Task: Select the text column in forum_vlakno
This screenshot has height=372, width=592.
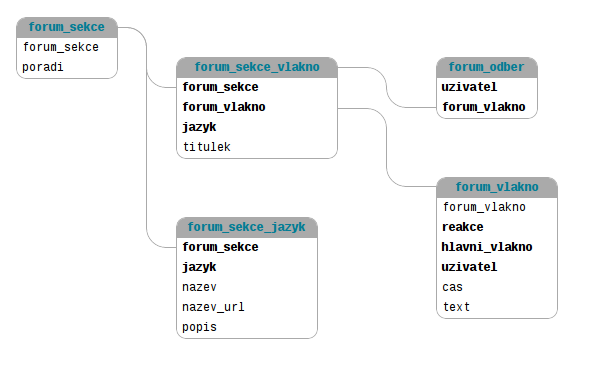Action: (456, 307)
